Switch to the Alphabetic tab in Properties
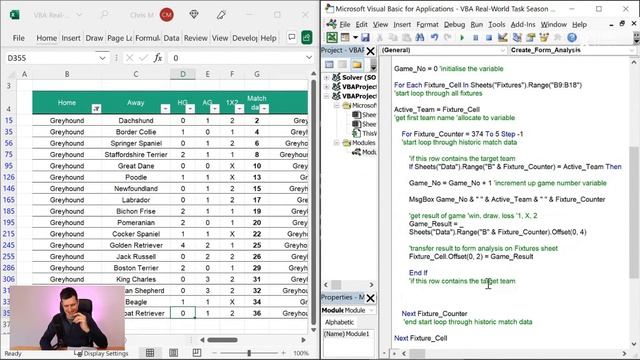Image resolution: width=640 pixels, height=360 pixels. 339,322
